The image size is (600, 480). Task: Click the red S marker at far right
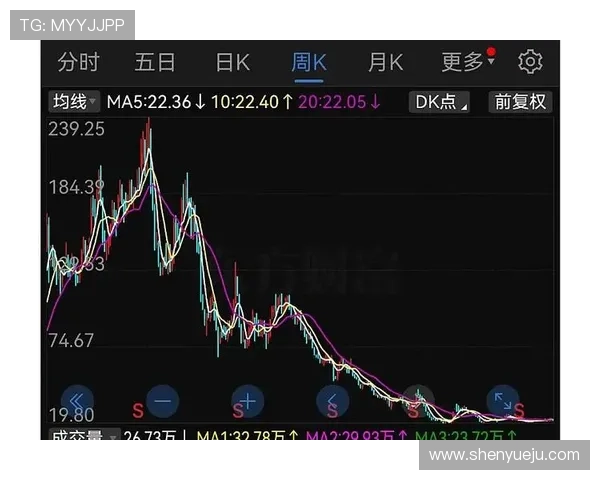point(519,410)
